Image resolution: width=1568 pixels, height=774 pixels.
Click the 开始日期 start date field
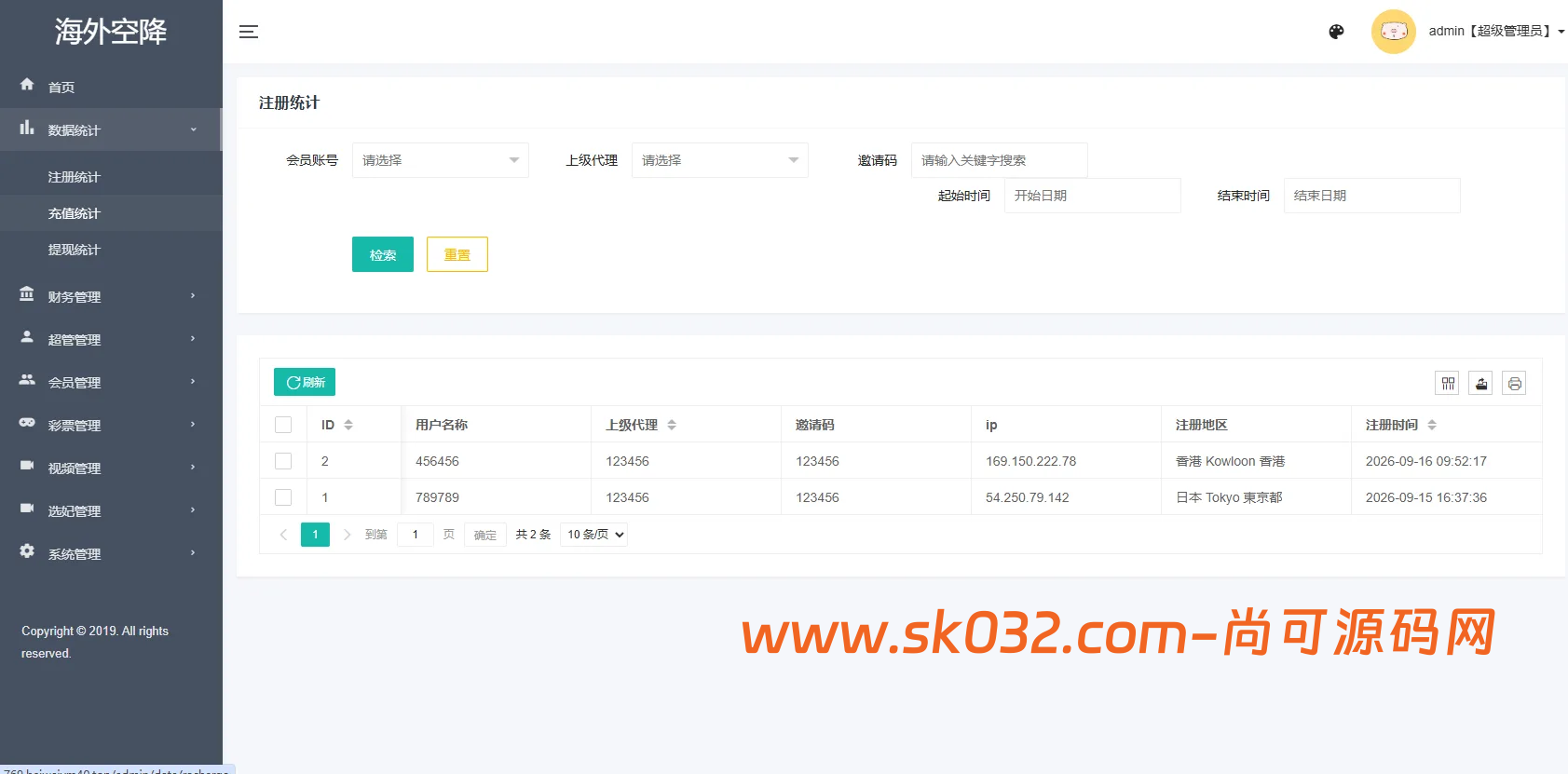tap(1093, 196)
